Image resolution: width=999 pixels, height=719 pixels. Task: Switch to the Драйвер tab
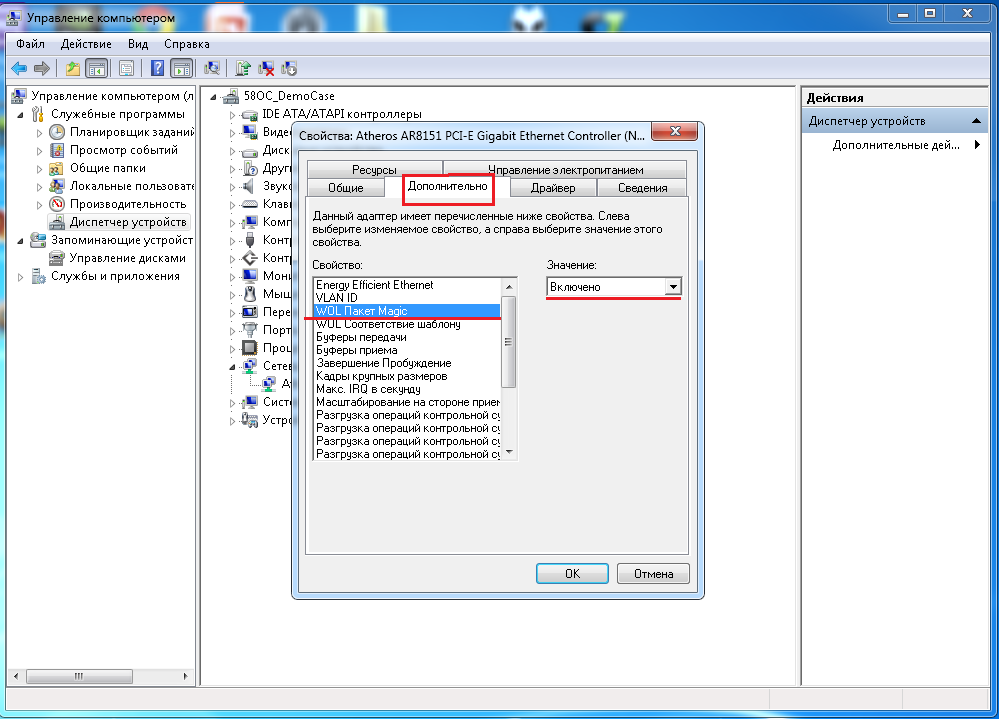pyautogui.click(x=553, y=188)
